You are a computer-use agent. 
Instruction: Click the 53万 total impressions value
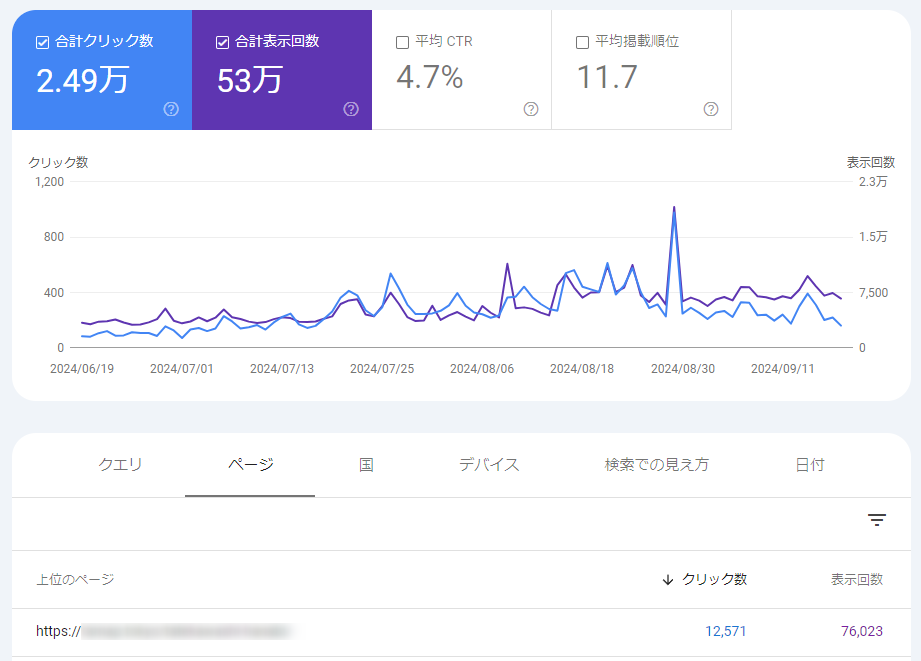(x=250, y=80)
